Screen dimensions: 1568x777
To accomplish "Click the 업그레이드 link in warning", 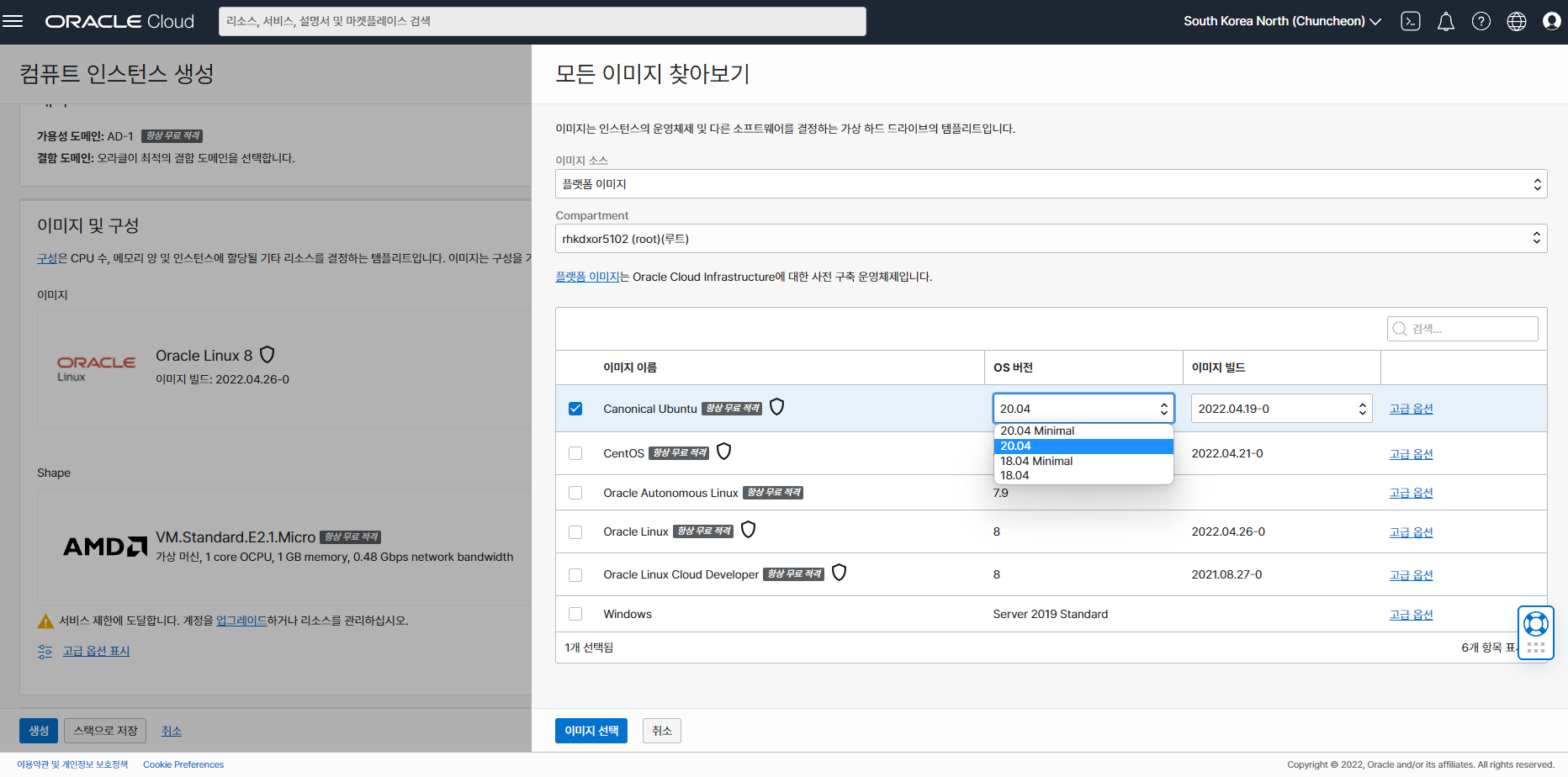I will (x=241, y=621).
